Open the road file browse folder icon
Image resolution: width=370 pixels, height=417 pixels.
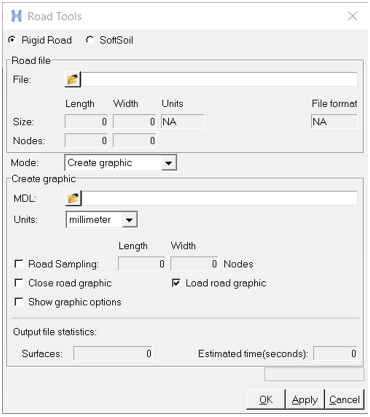tap(73, 80)
